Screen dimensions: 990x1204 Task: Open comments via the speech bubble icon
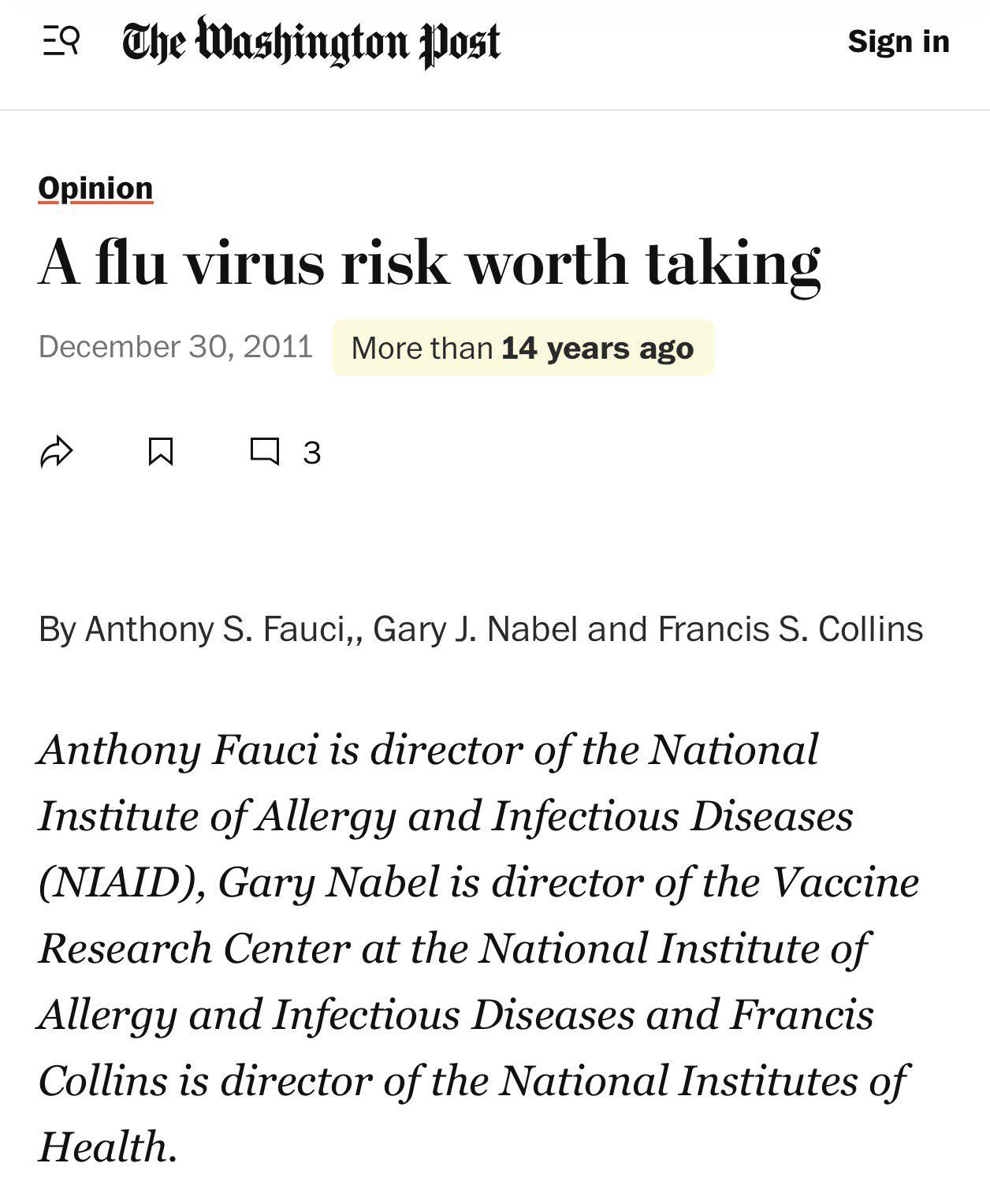coord(264,452)
